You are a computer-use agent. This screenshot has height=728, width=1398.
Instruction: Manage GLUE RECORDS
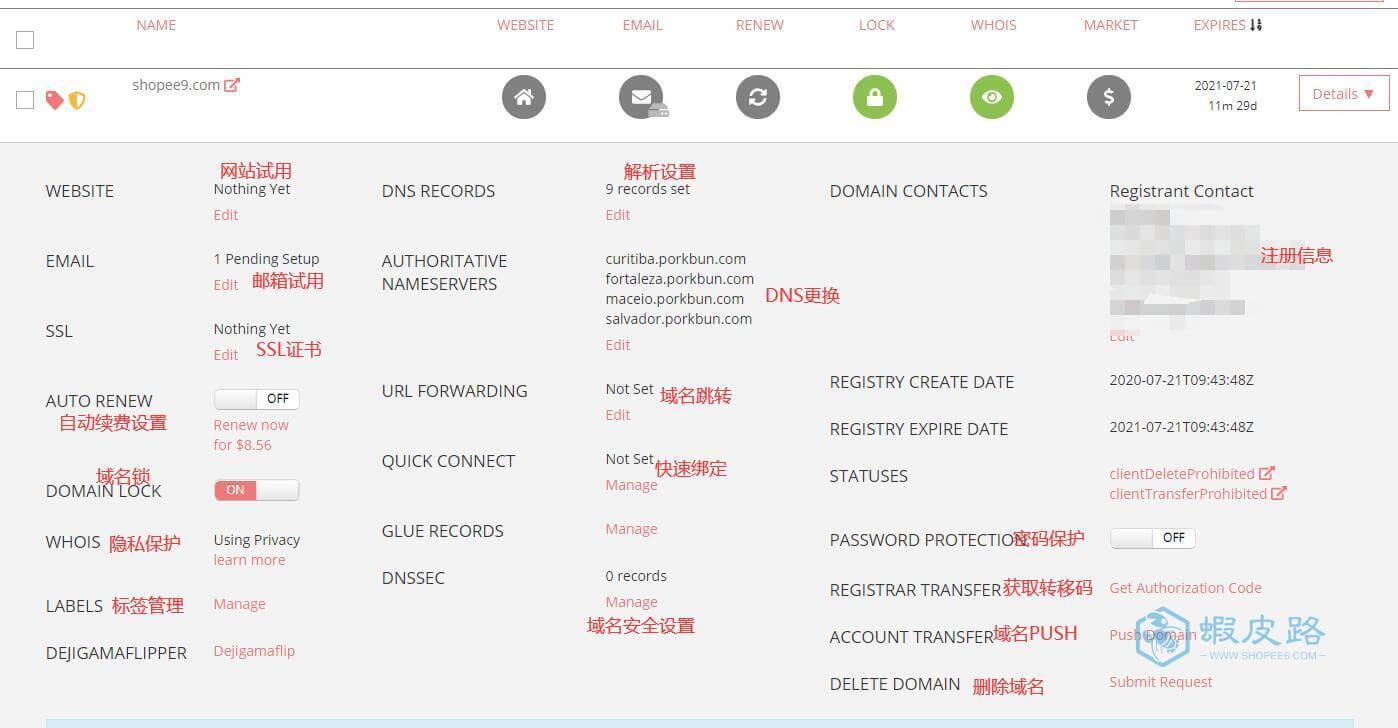(x=631, y=529)
